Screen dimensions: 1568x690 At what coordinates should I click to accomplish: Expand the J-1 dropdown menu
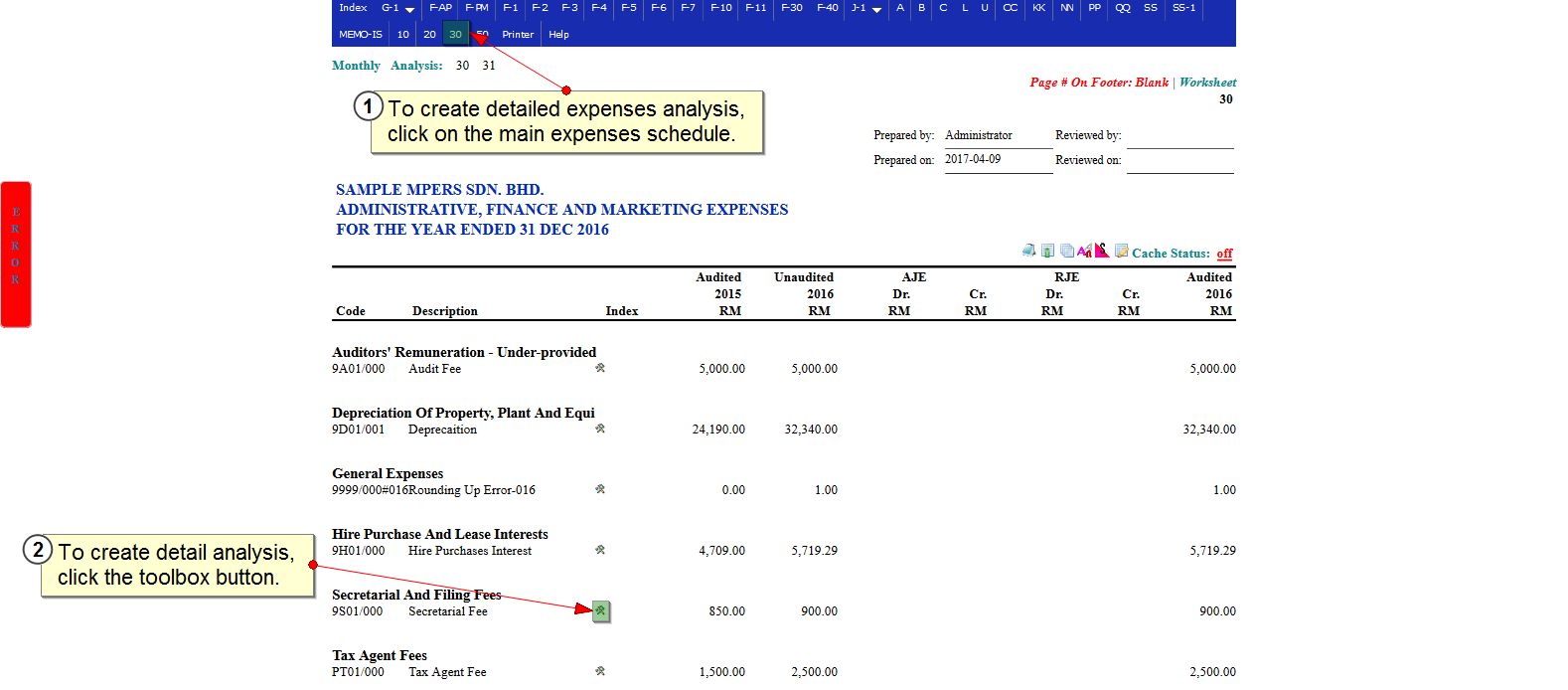tap(865, 8)
